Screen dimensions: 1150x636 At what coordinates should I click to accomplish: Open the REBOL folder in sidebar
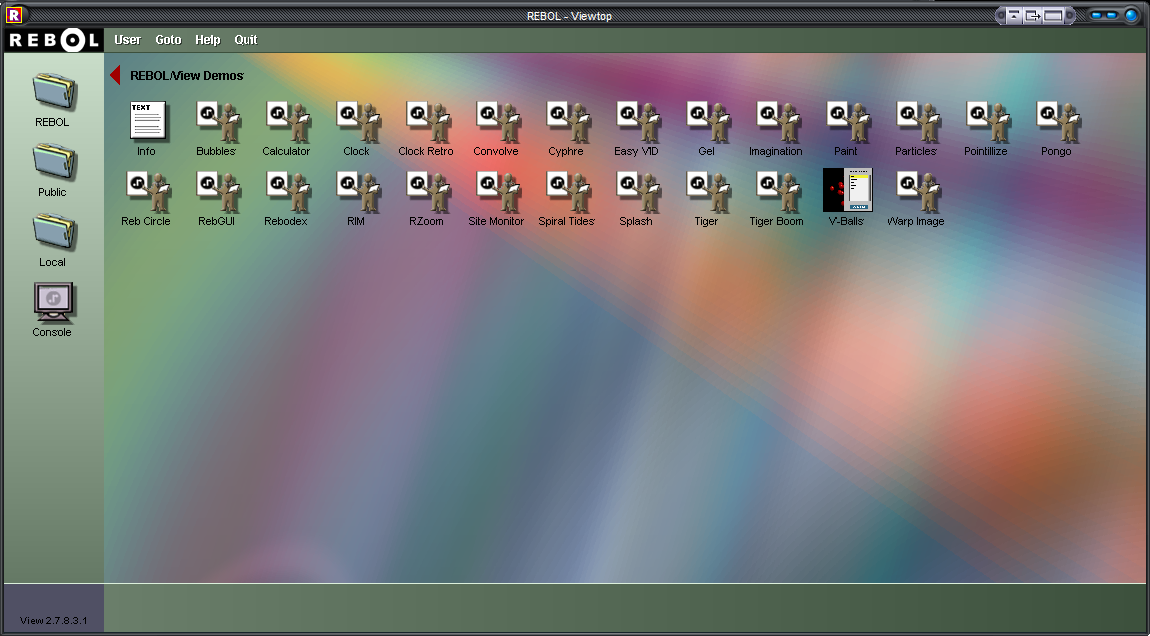pos(54,92)
